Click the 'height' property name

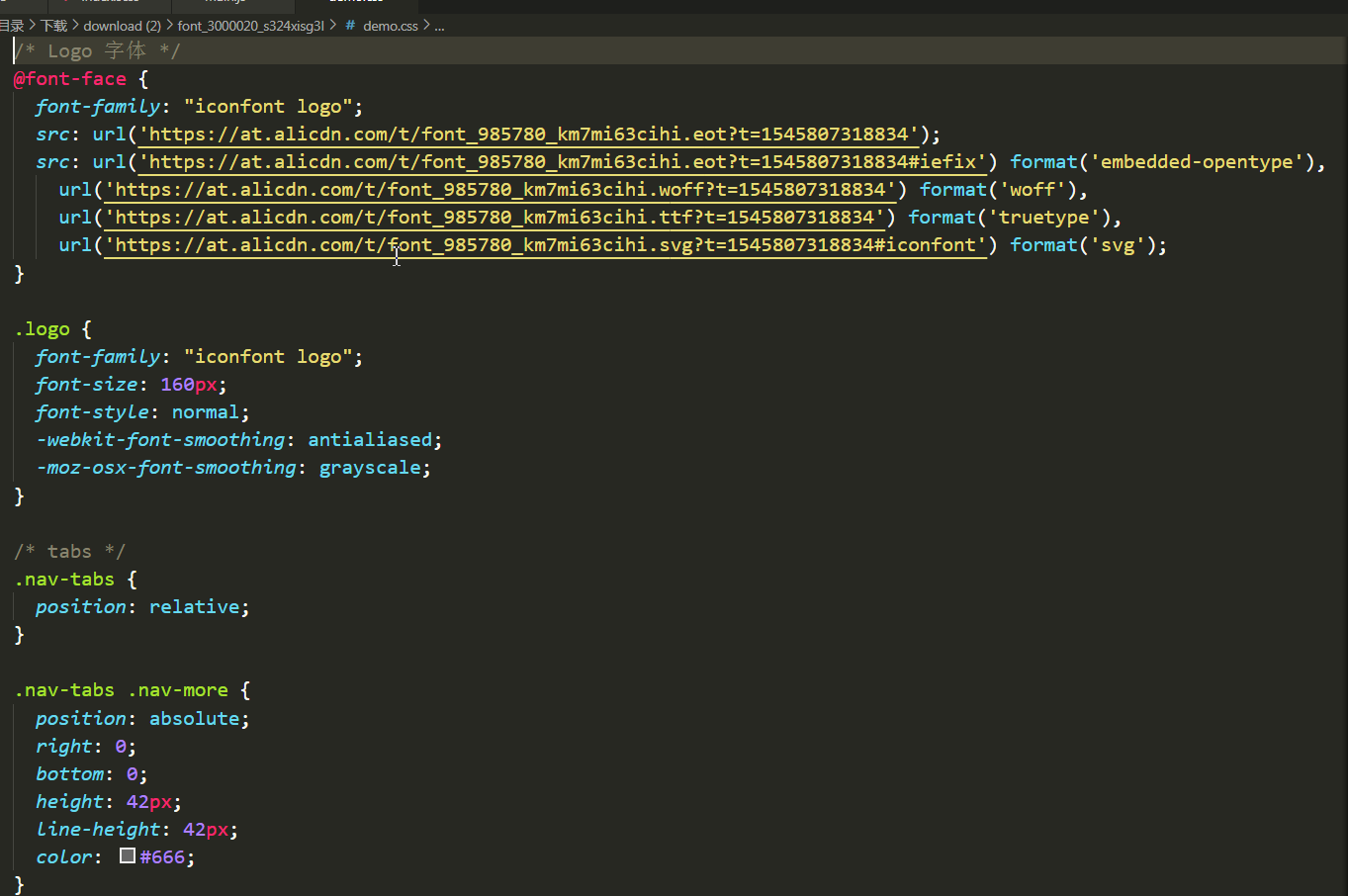coord(69,802)
